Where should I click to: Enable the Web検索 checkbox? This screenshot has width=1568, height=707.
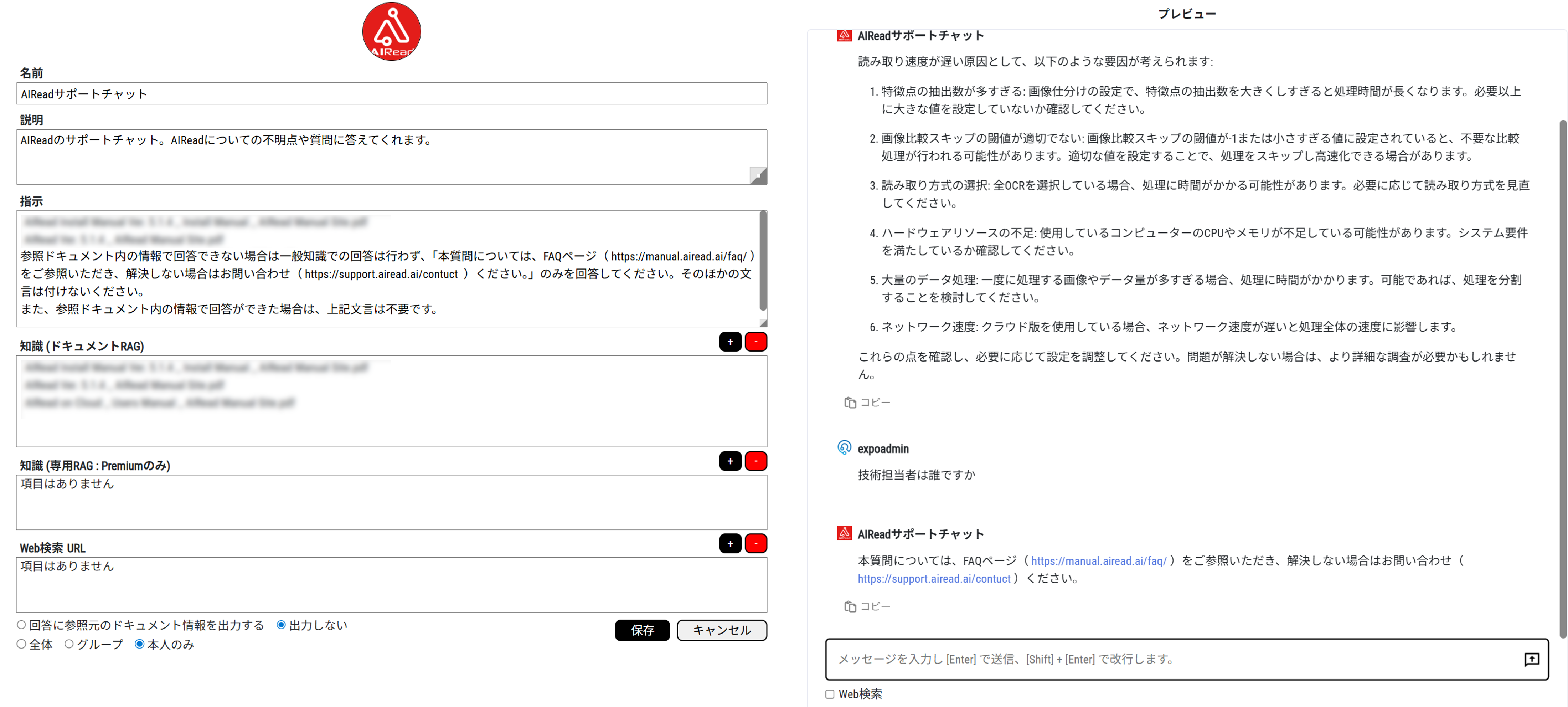point(830,694)
